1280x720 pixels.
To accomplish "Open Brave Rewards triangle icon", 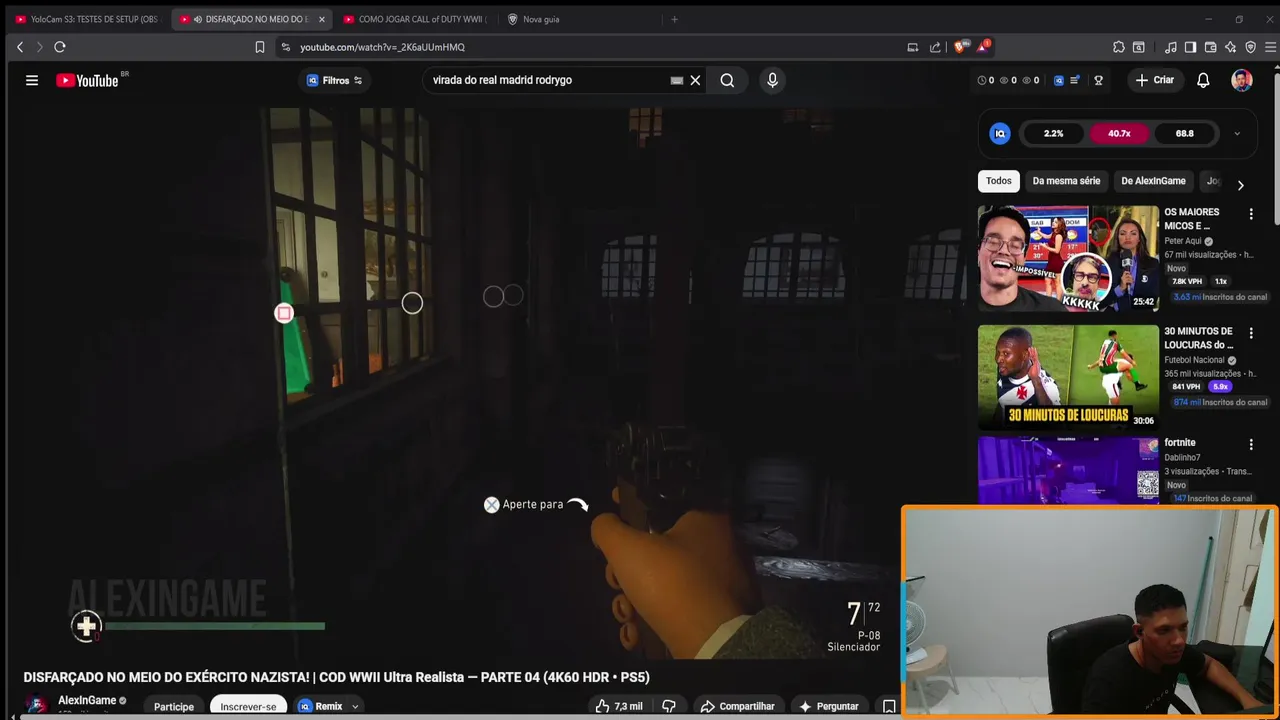I will point(983,46).
